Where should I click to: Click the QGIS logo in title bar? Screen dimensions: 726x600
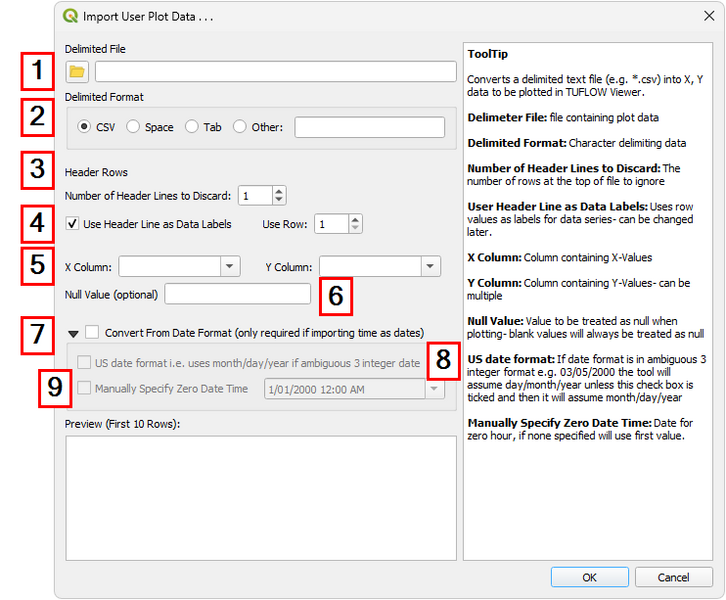70,17
